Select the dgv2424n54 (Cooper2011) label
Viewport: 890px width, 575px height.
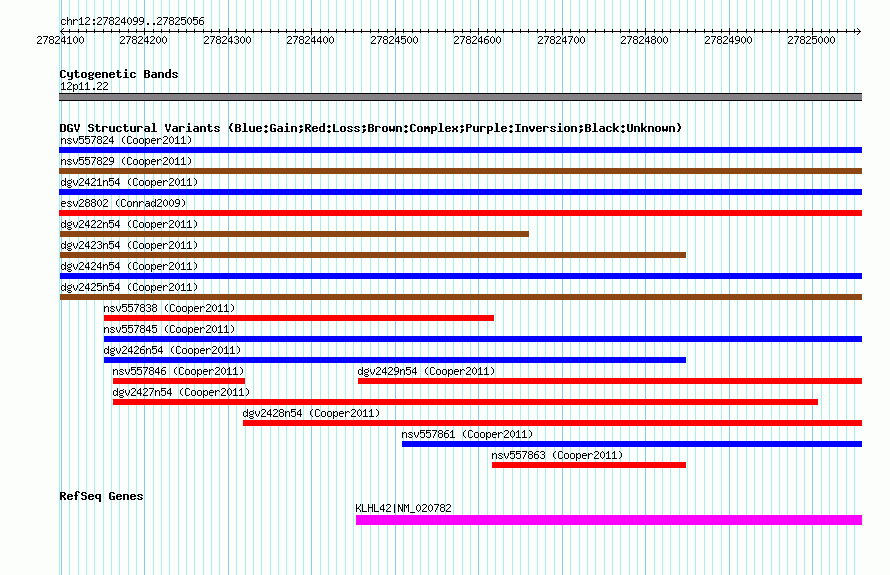[x=129, y=266]
